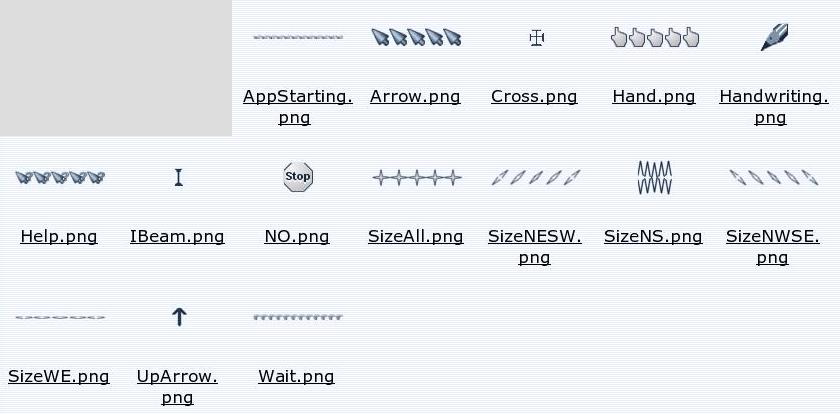Screen dimensions: 840x414
Task: Click the Wait cursor animation strip thumbnail
Action: pos(298,317)
